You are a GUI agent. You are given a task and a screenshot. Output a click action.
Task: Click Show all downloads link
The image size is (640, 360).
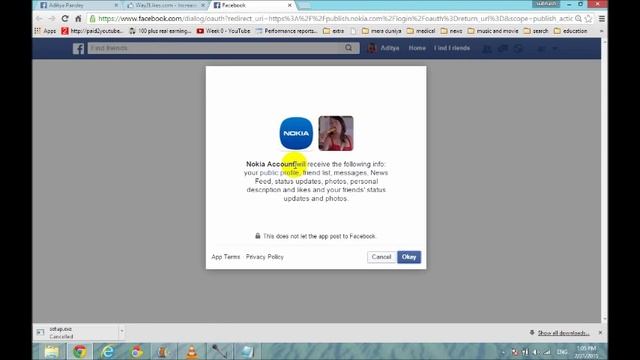(563, 333)
